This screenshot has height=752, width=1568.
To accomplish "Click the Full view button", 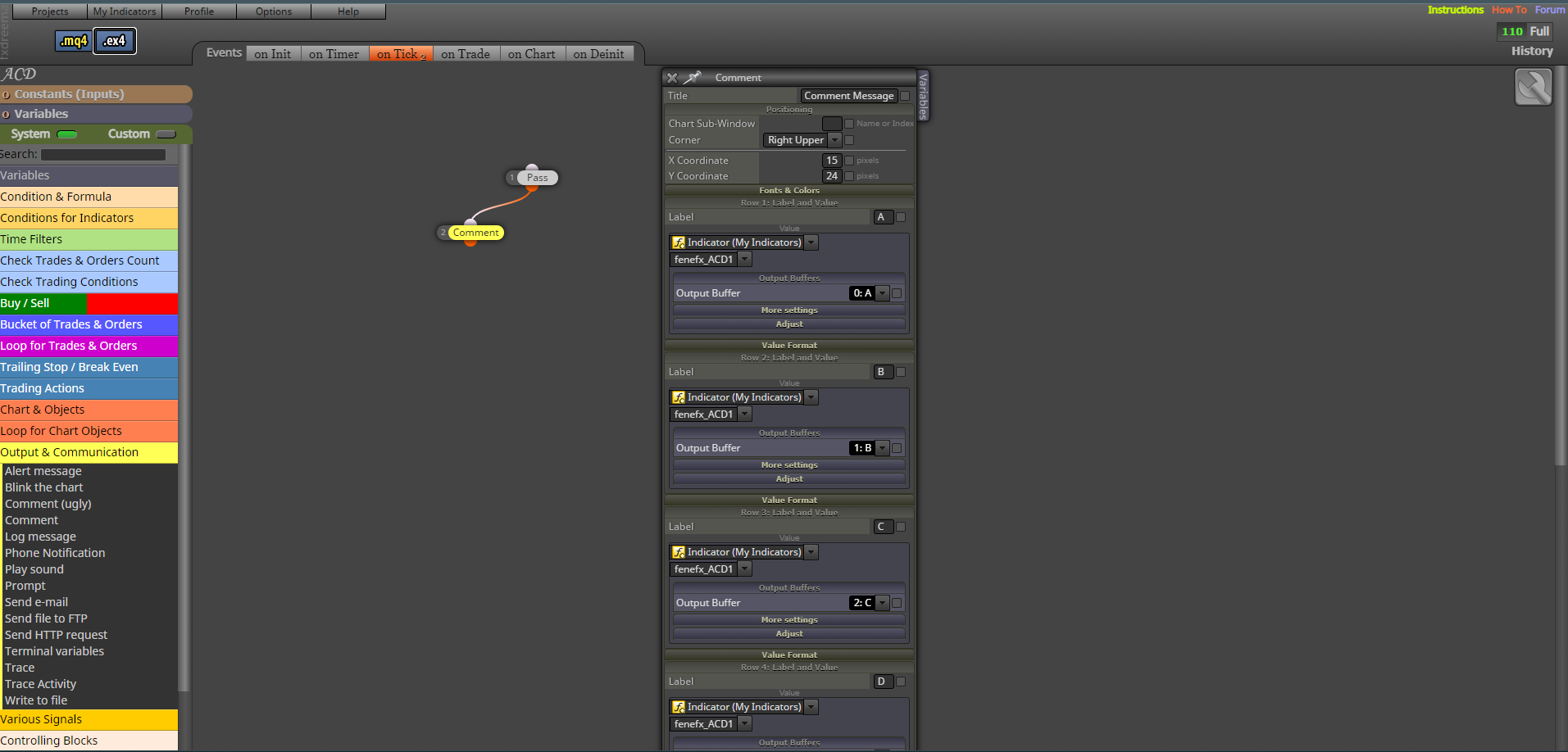I will [1539, 31].
